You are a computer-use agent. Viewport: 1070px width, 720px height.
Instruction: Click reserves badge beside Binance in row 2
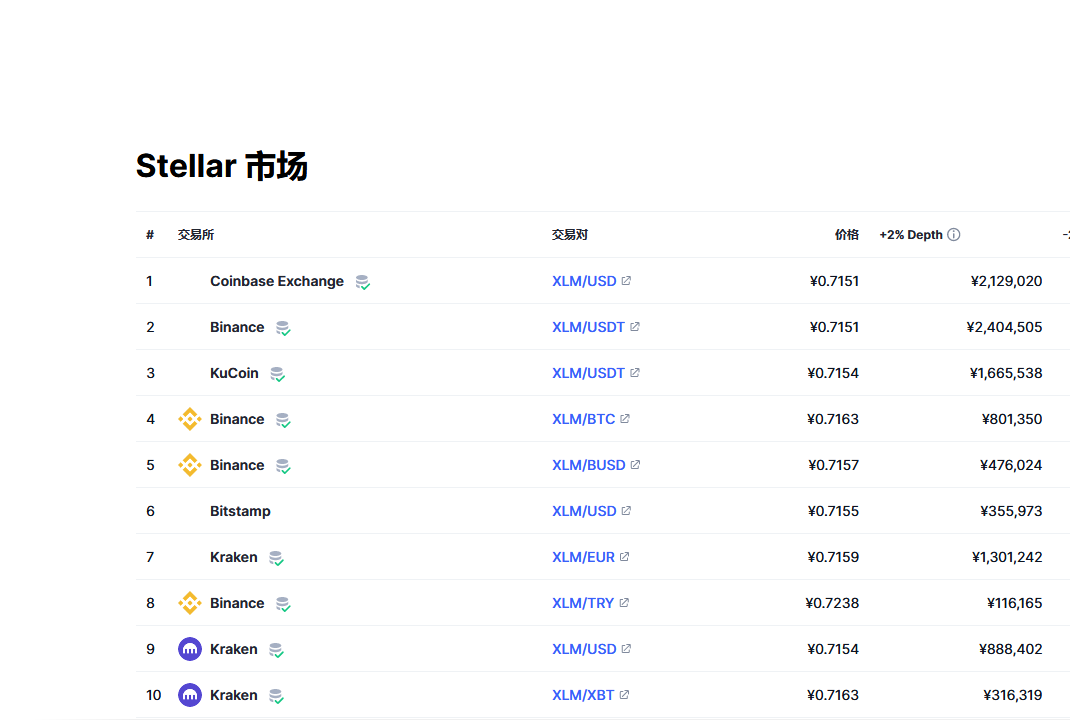coord(283,328)
